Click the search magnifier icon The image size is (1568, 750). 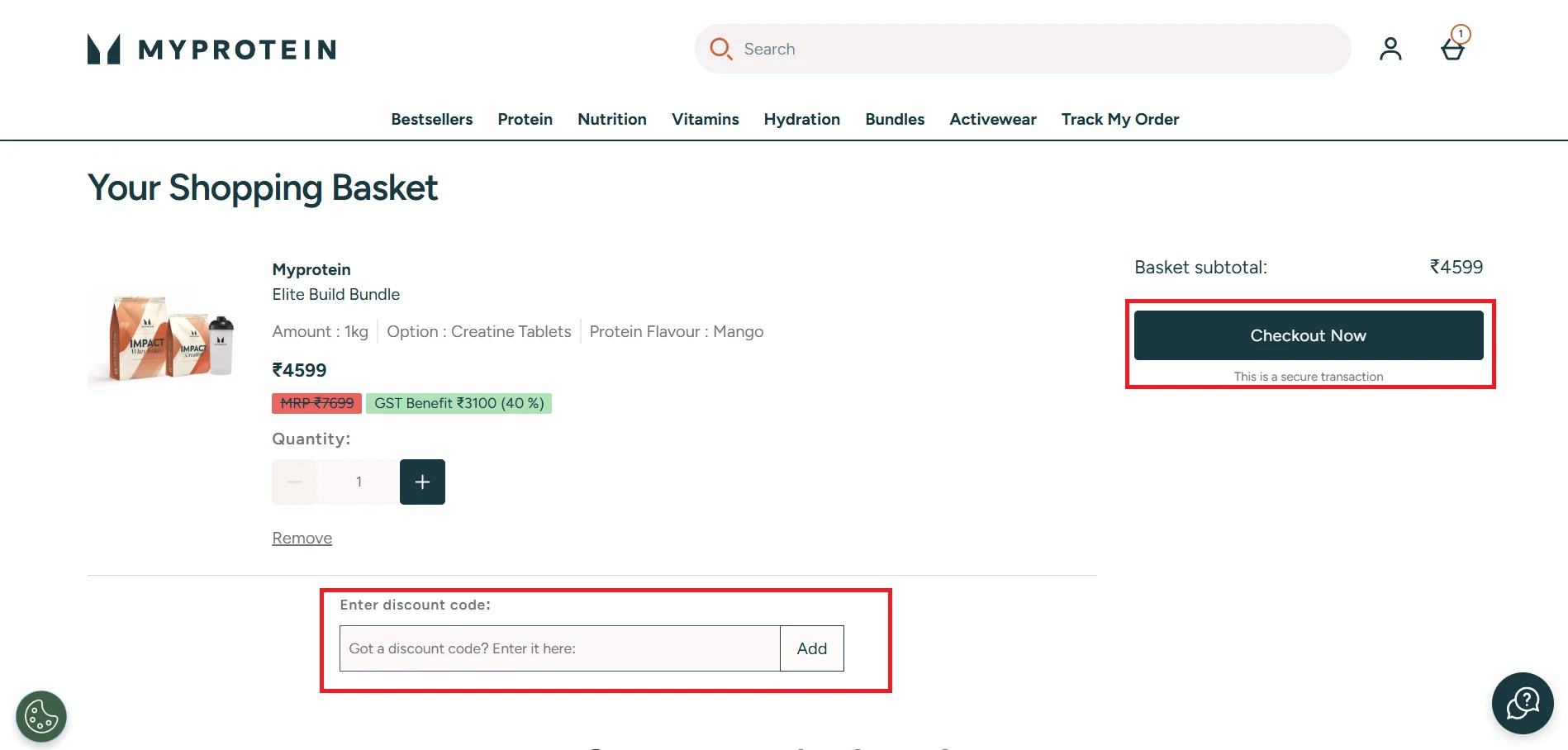721,49
